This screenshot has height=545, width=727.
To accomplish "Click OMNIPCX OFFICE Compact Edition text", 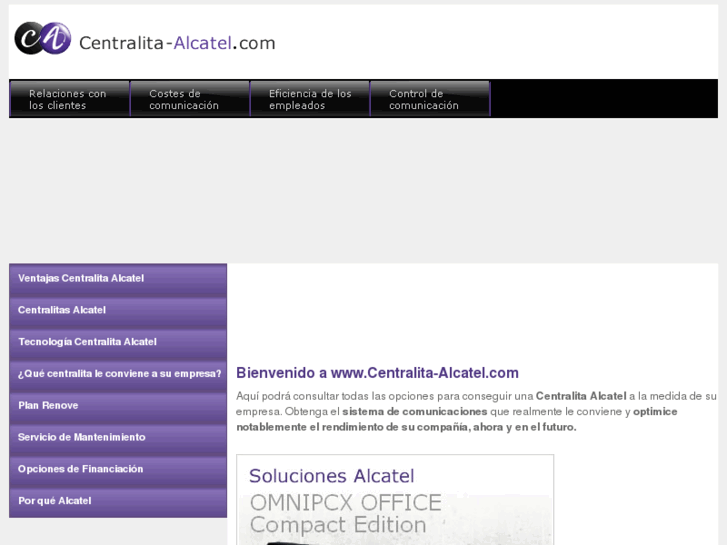I will [x=345, y=513].
